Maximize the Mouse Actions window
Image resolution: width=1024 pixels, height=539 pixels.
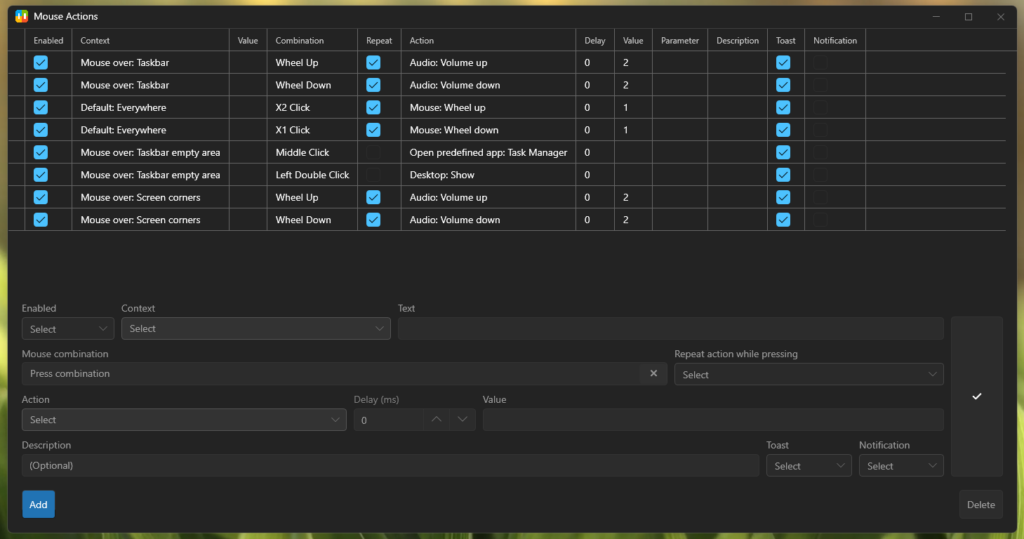coord(968,17)
